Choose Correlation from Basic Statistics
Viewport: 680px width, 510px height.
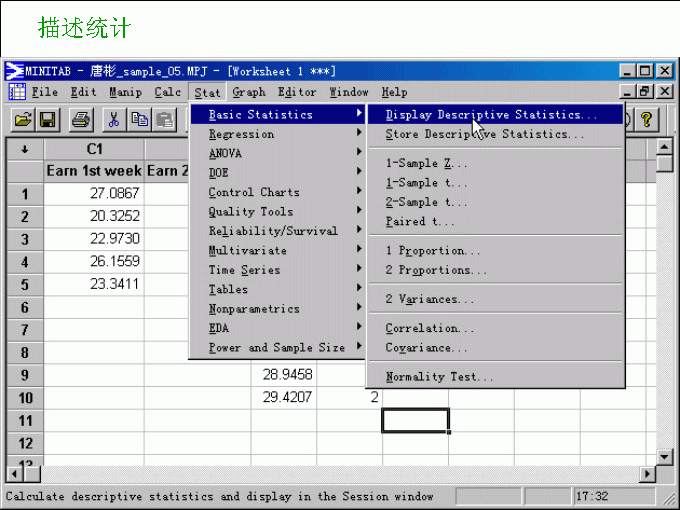[430, 328]
